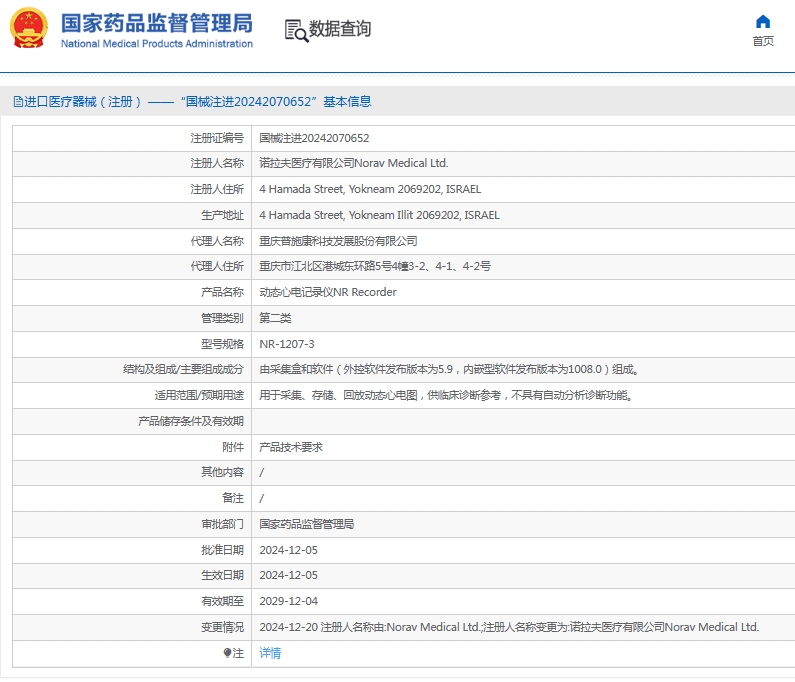
Task: Click the 注册人住所 label
Action: point(217,189)
